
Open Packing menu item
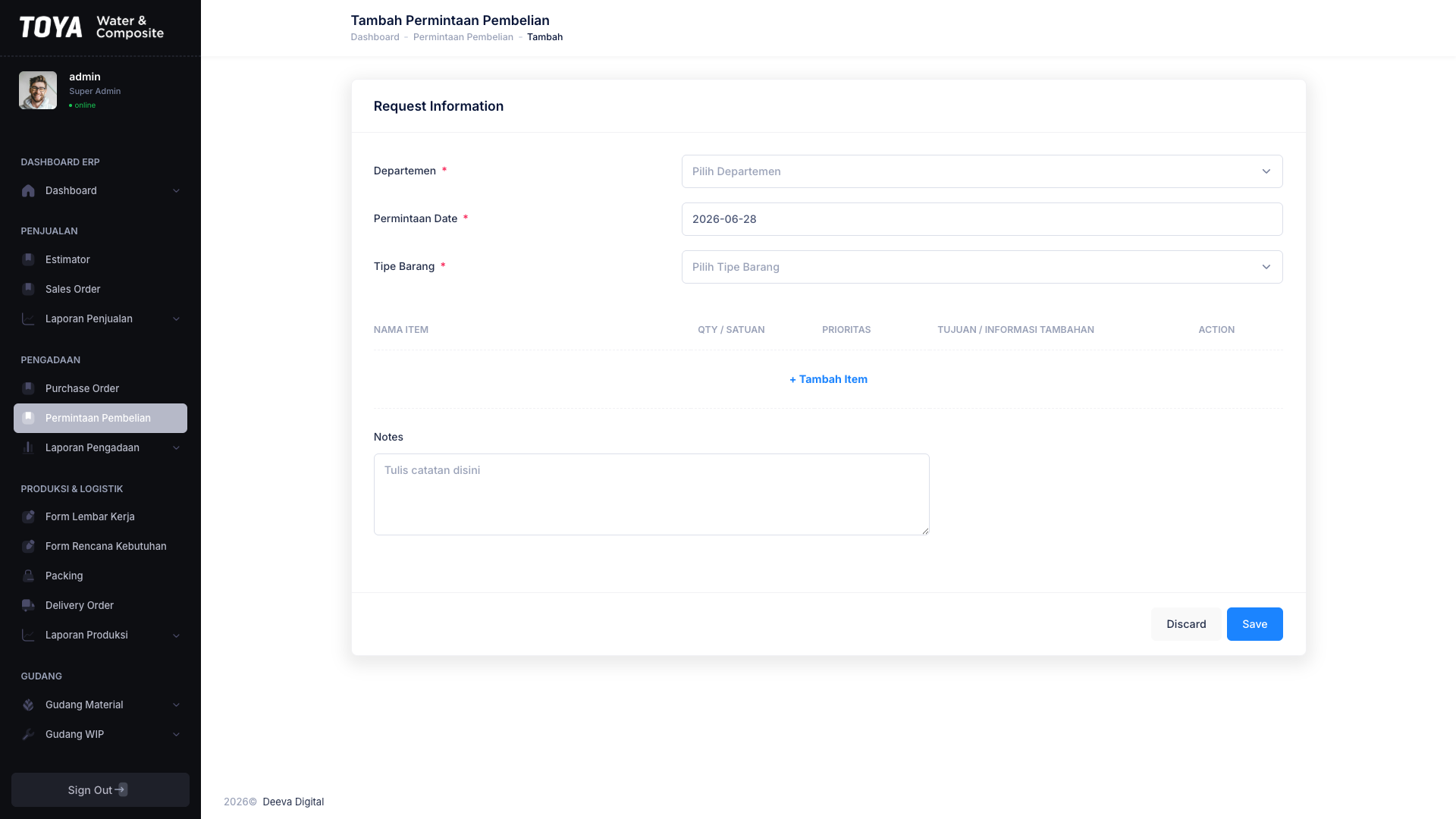tap(100, 576)
